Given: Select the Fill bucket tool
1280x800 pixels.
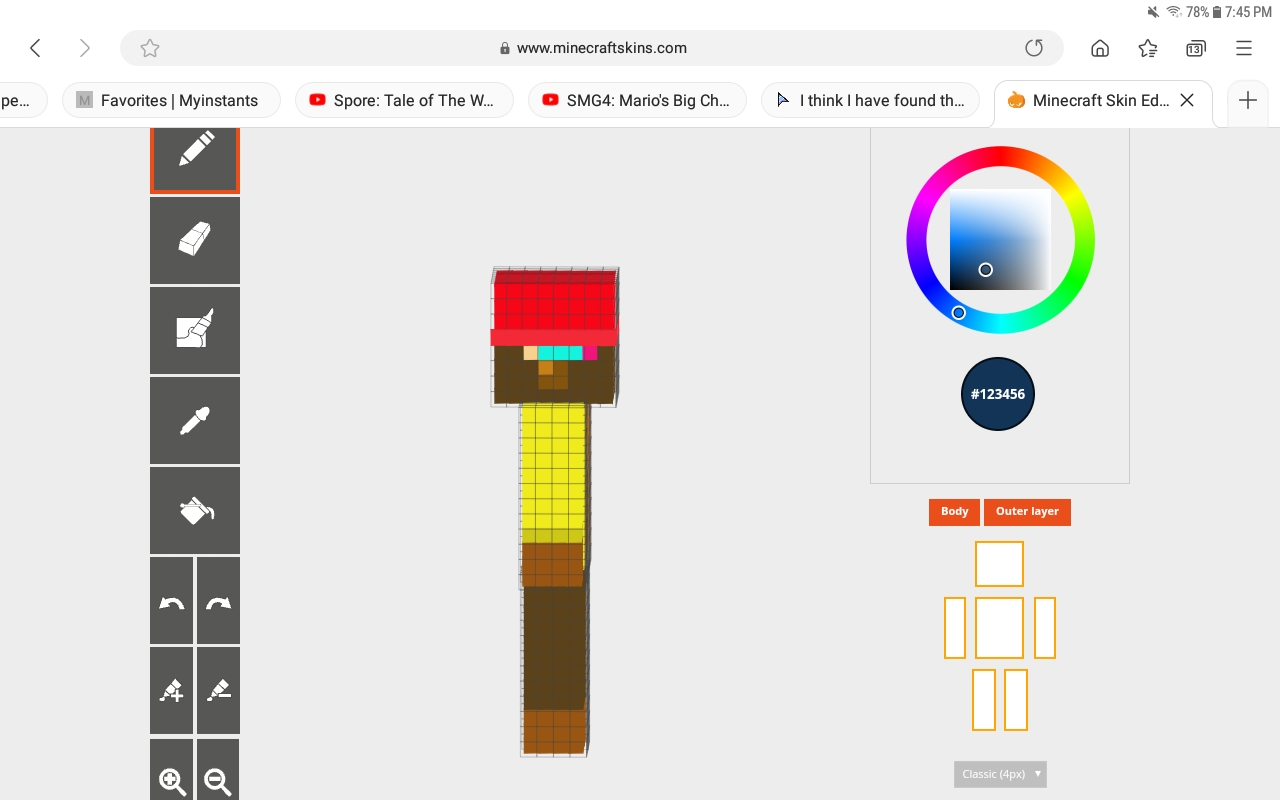Looking at the screenshot, I should pyautogui.click(x=195, y=510).
